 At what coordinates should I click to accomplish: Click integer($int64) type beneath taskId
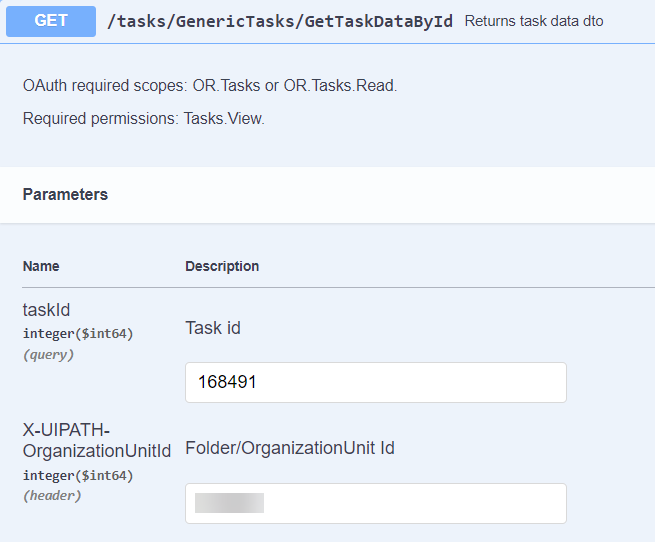[78, 333]
